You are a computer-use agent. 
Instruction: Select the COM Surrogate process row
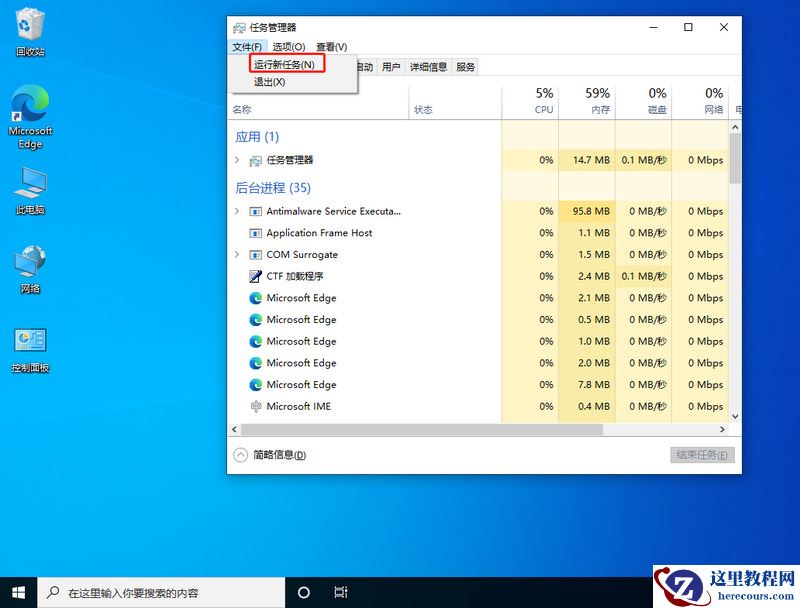[300, 255]
